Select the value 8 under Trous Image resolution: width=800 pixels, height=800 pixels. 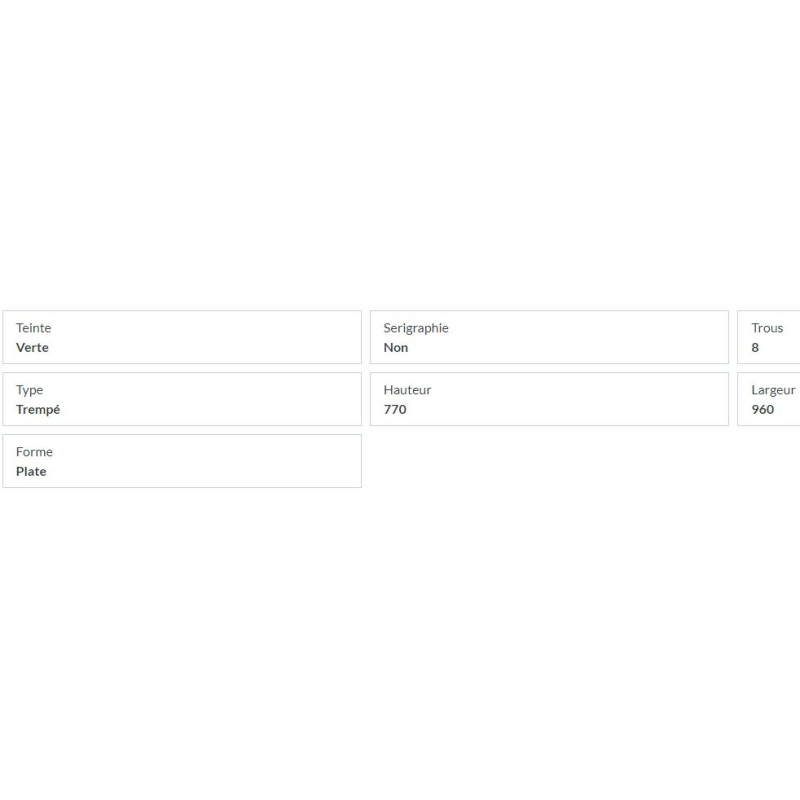755,347
